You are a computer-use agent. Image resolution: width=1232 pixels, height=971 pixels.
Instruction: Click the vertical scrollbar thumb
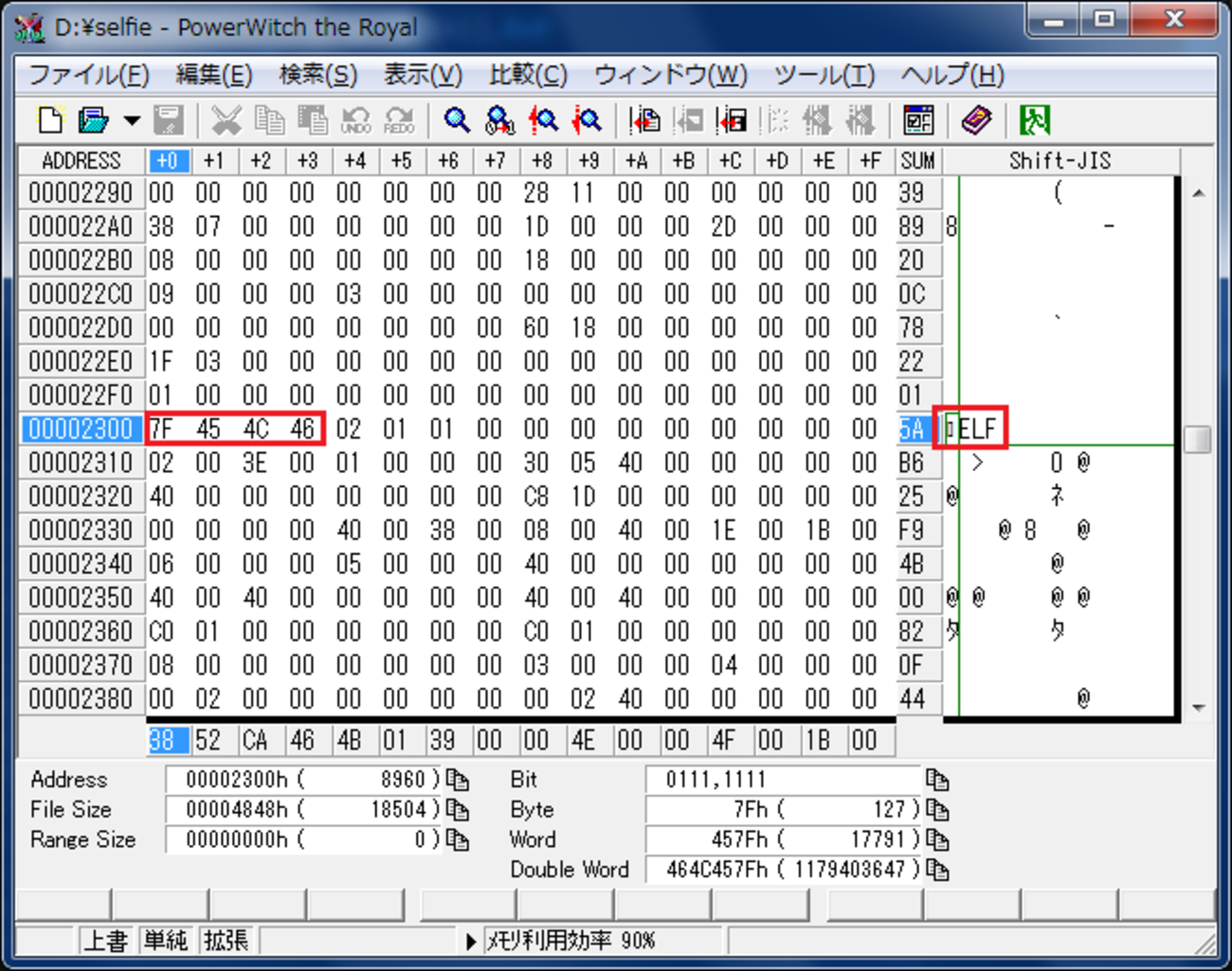[1199, 440]
